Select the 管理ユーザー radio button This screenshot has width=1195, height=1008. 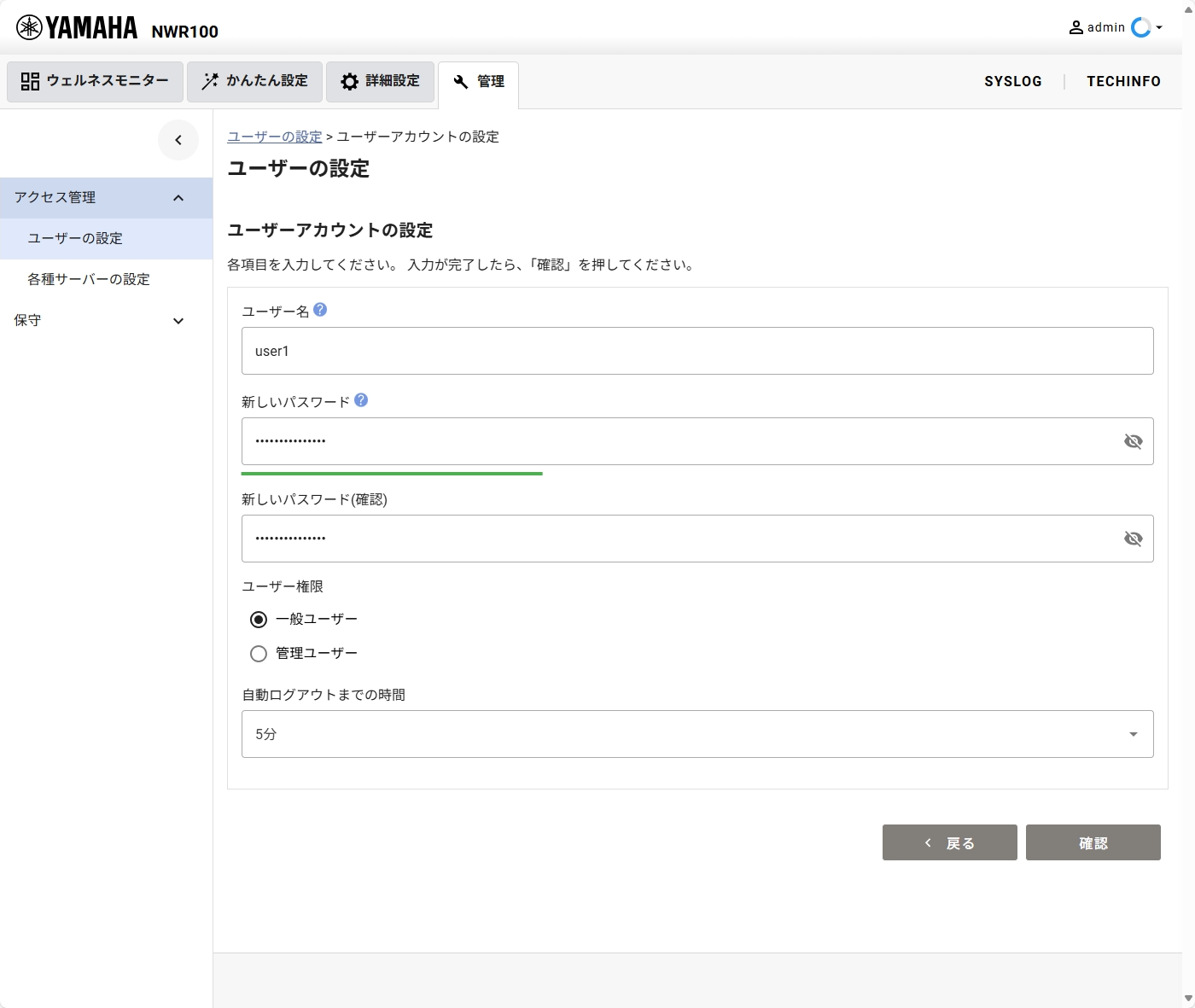coord(259,654)
